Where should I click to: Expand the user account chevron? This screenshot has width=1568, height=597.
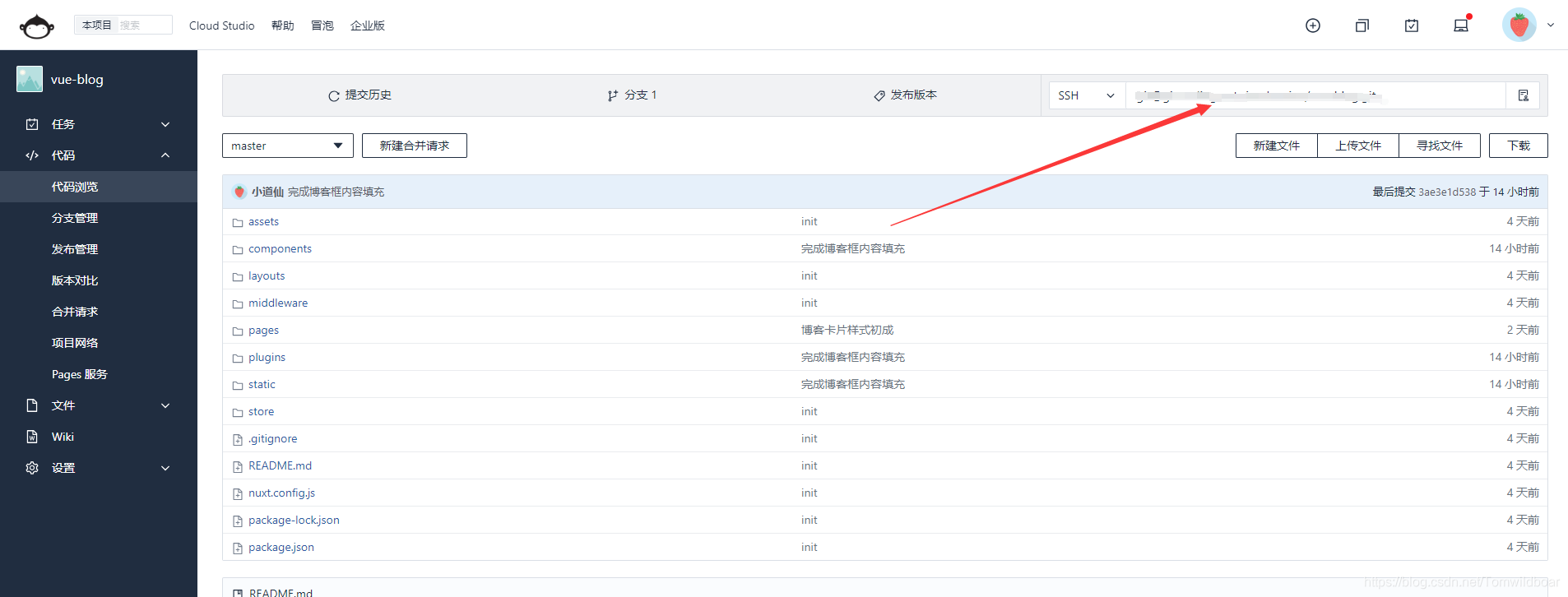click(1551, 25)
